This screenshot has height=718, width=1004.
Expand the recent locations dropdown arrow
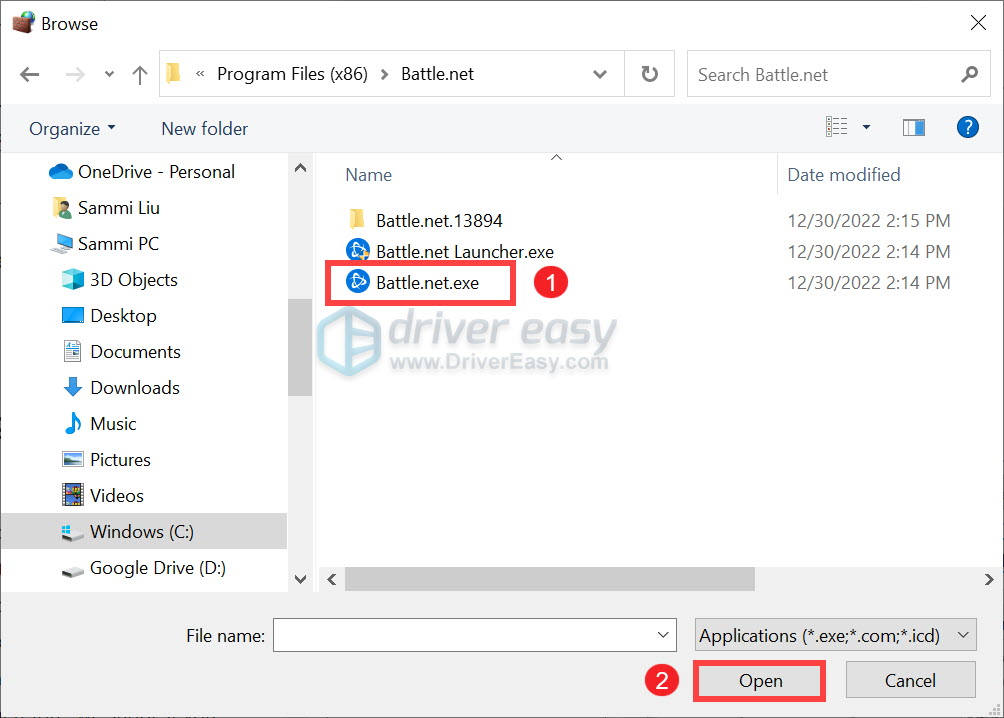[x=109, y=74]
